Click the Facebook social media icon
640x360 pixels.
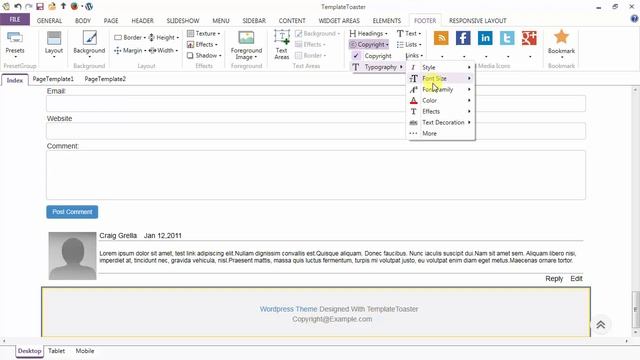[463, 38]
